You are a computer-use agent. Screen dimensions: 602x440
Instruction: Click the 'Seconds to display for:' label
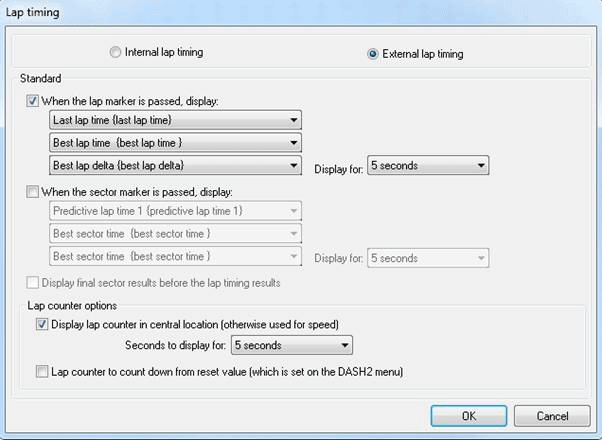pos(175,346)
